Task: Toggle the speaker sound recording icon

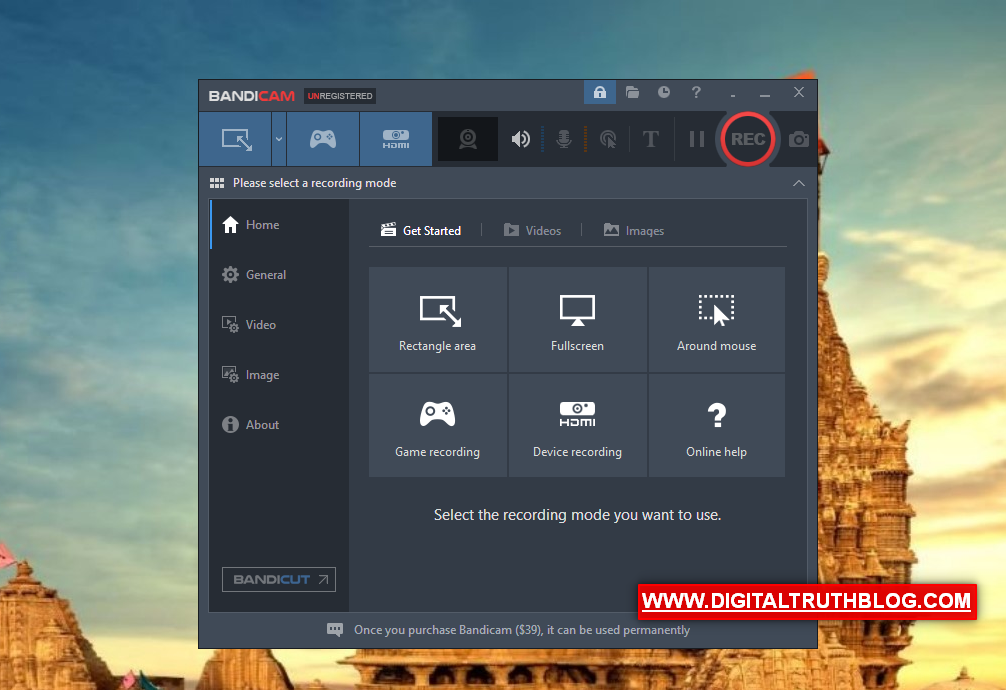Action: click(520, 139)
